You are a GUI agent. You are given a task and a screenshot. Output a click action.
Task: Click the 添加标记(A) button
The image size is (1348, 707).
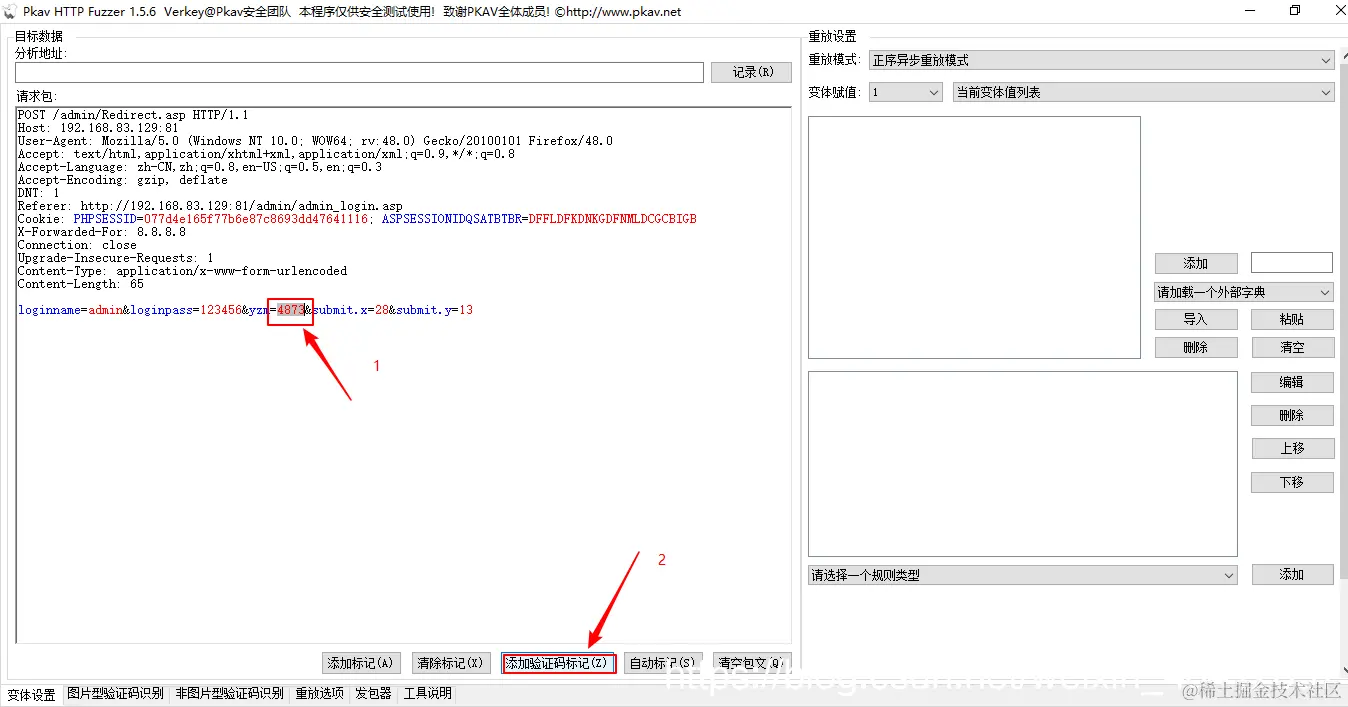362,663
